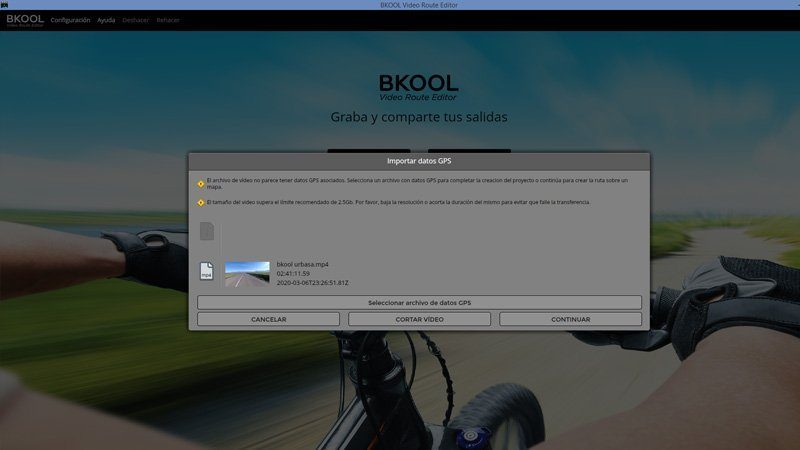
Task: Click the mp4 file icon
Action: 207,271
